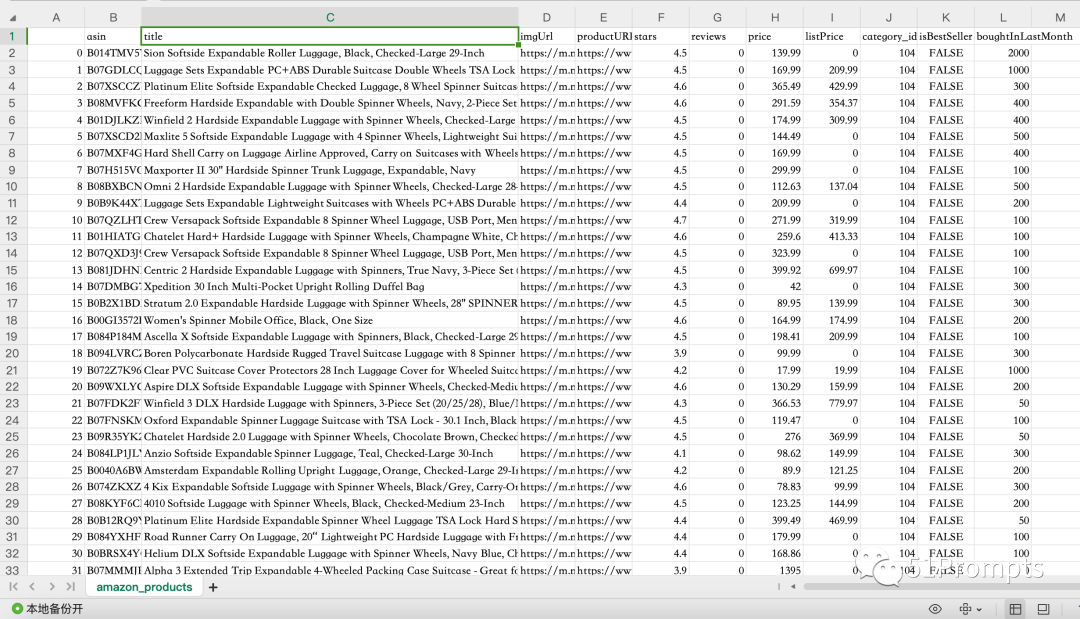The image size is (1080, 619).
Task: Click the price cell showing 42
Action: point(775,286)
